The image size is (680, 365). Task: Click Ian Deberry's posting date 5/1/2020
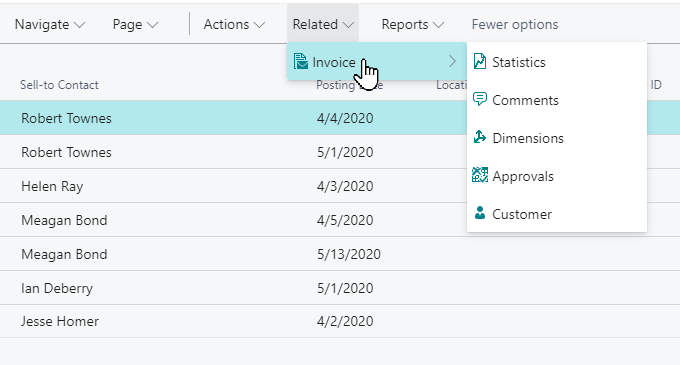click(x=345, y=288)
